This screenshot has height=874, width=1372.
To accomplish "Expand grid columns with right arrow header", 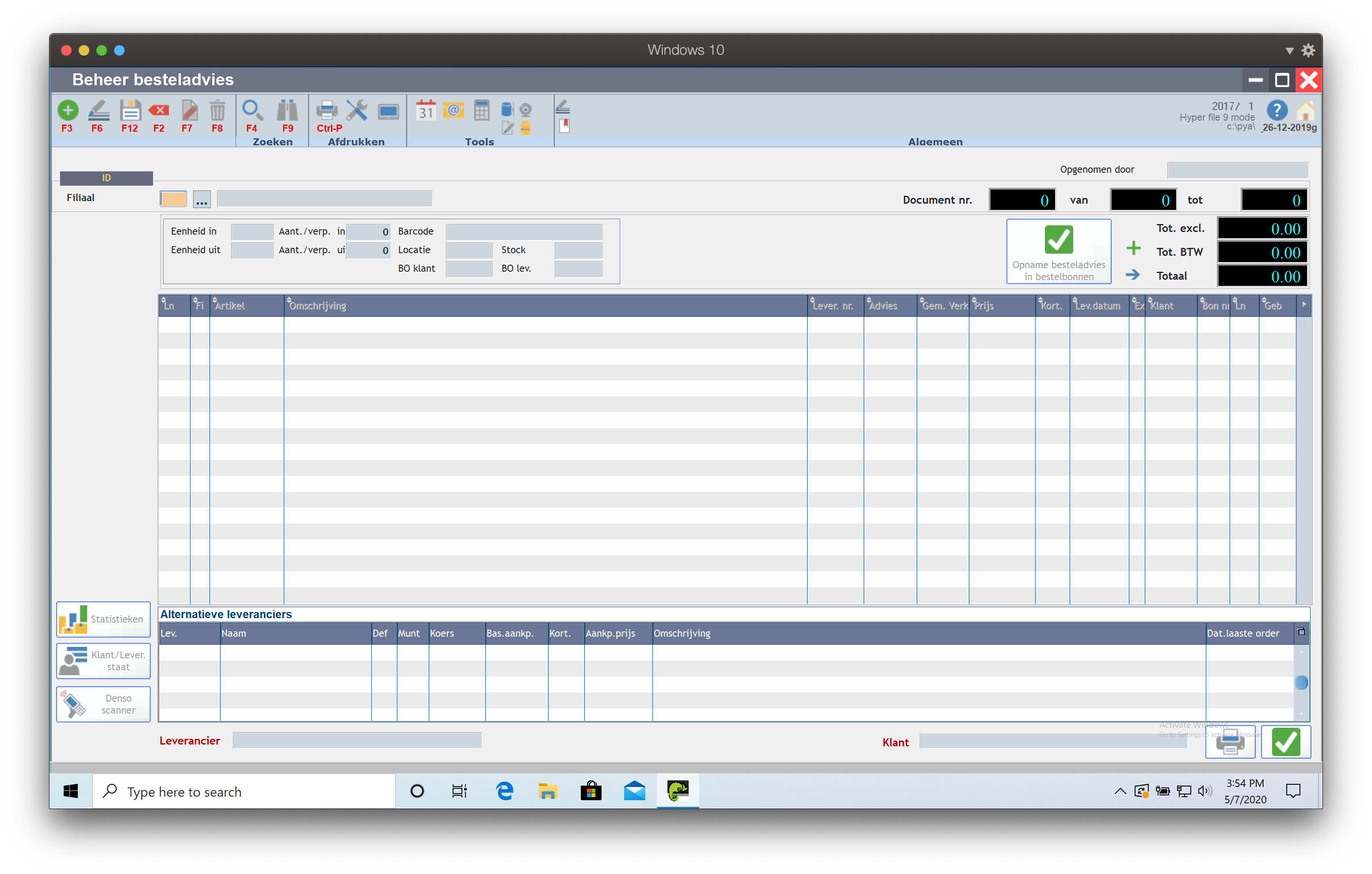I will pyautogui.click(x=1303, y=305).
